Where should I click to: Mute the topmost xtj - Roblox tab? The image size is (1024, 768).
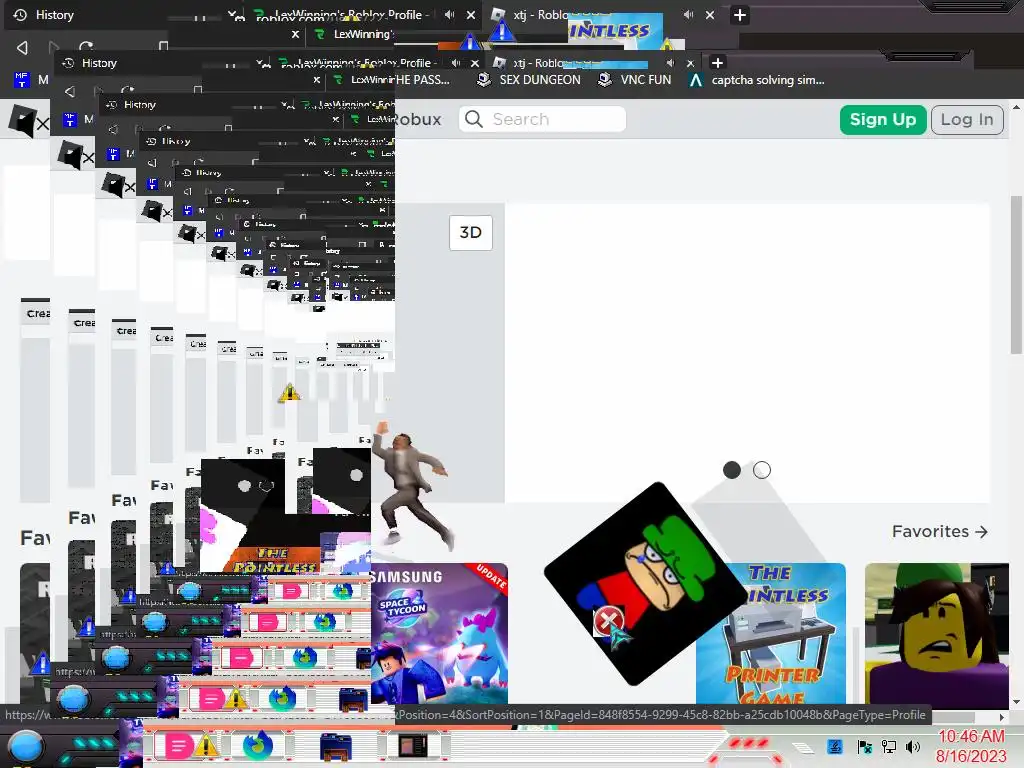688,14
